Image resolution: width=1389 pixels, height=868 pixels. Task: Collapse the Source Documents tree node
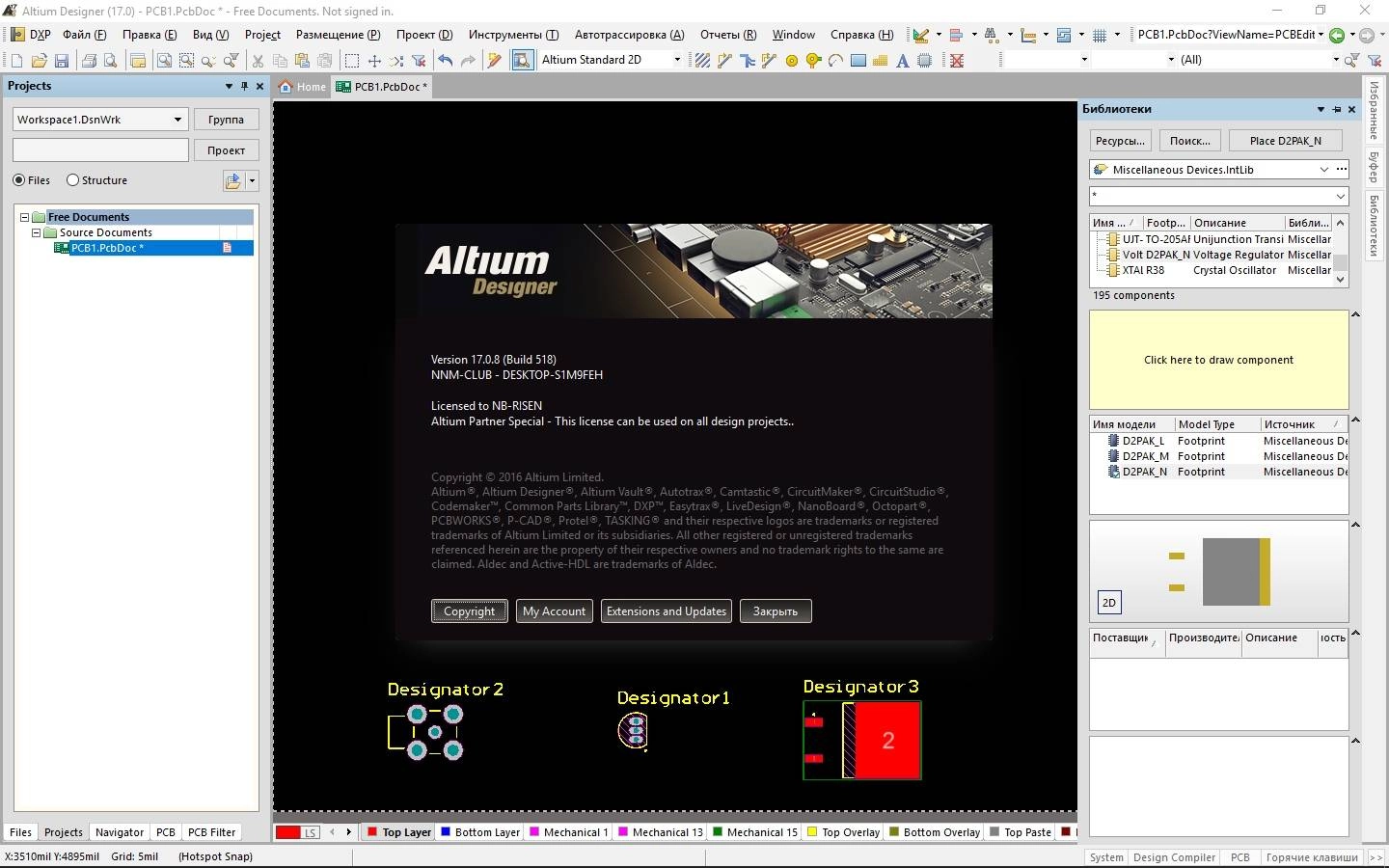(37, 232)
